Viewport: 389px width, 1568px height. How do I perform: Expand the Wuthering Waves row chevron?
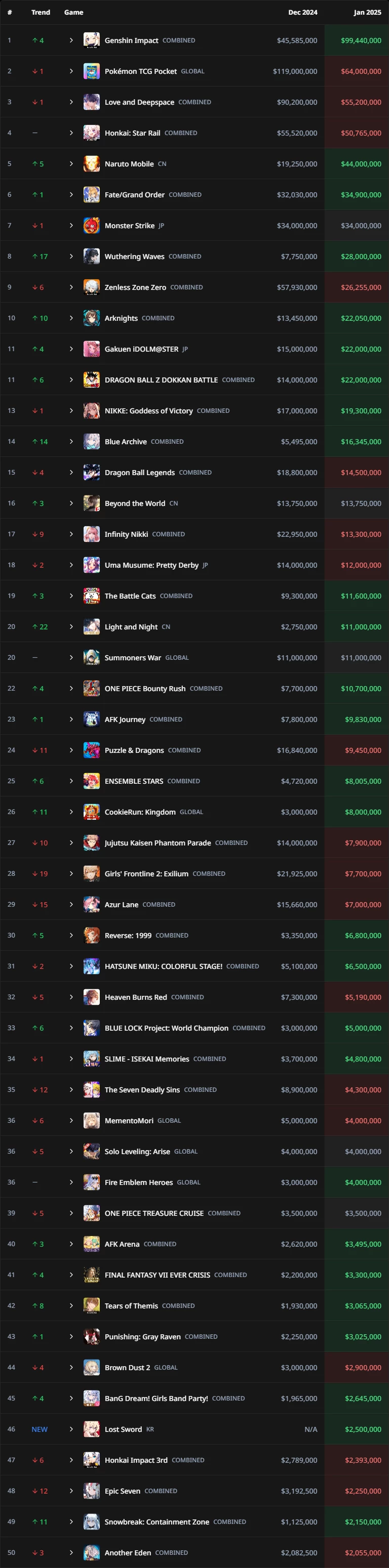[x=71, y=256]
